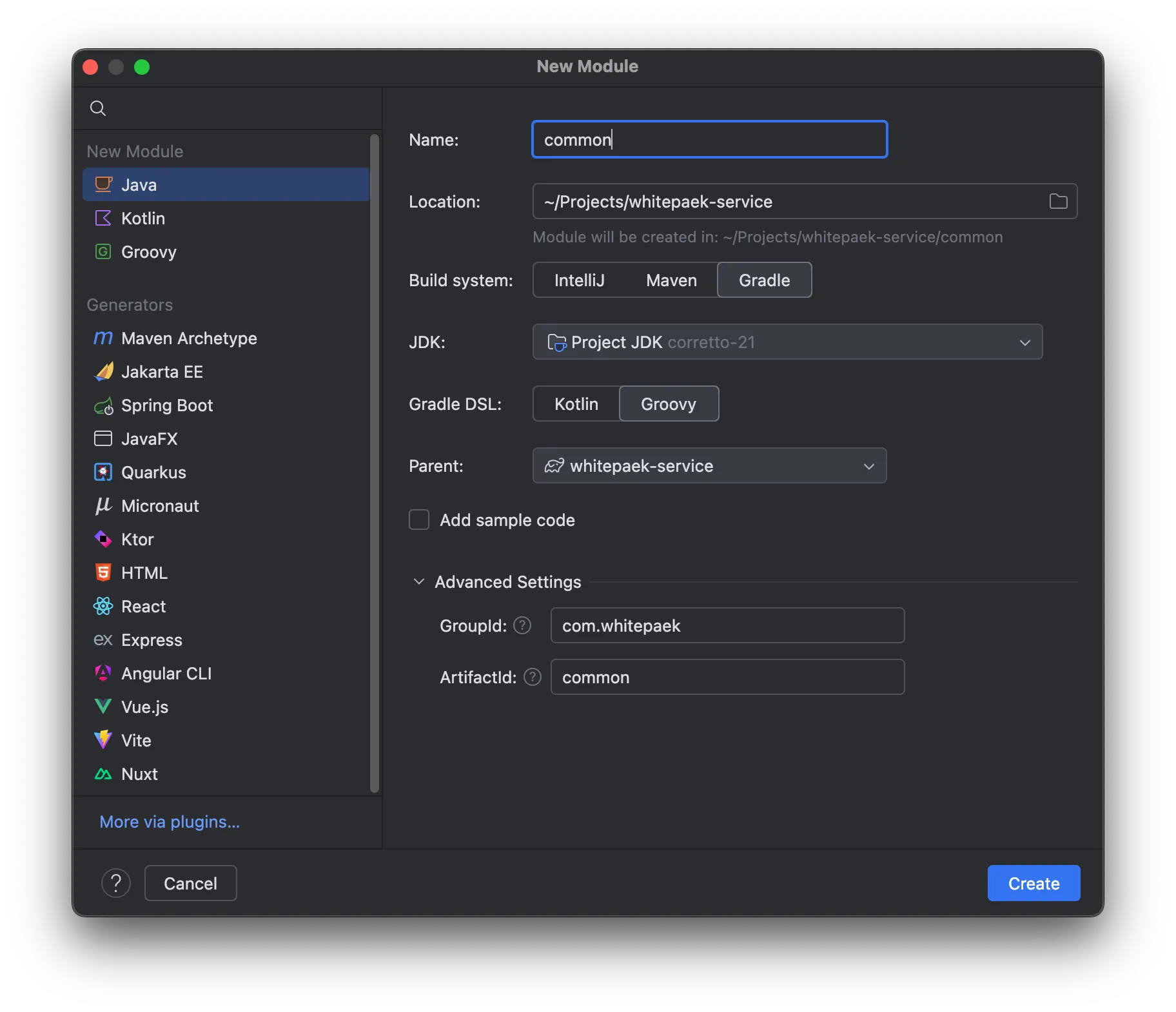The width and height of the screenshot is (1176, 1012).
Task: Show help for GroupId question mark
Action: coord(522,625)
